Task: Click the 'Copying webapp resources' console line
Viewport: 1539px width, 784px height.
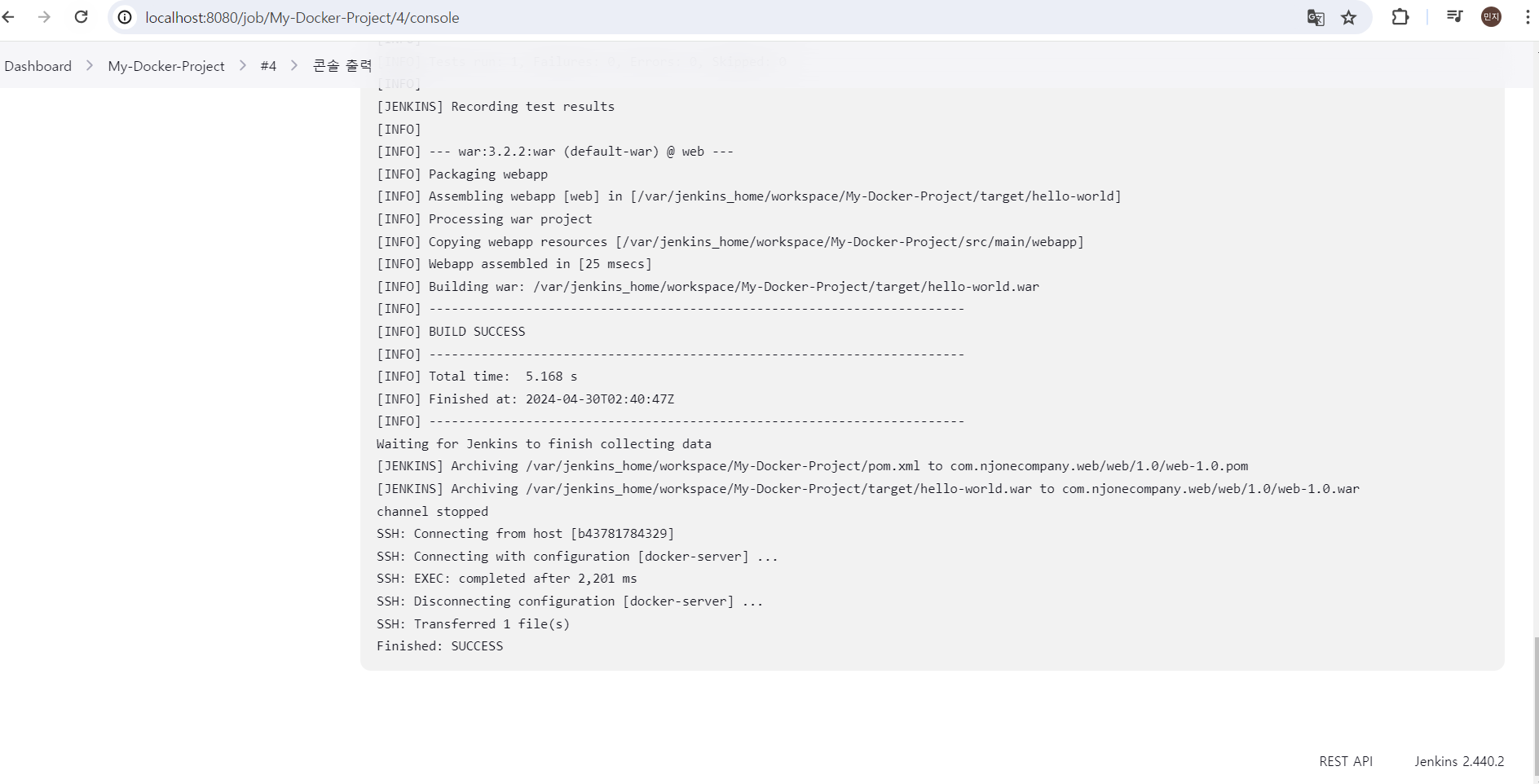Action: coord(730,242)
